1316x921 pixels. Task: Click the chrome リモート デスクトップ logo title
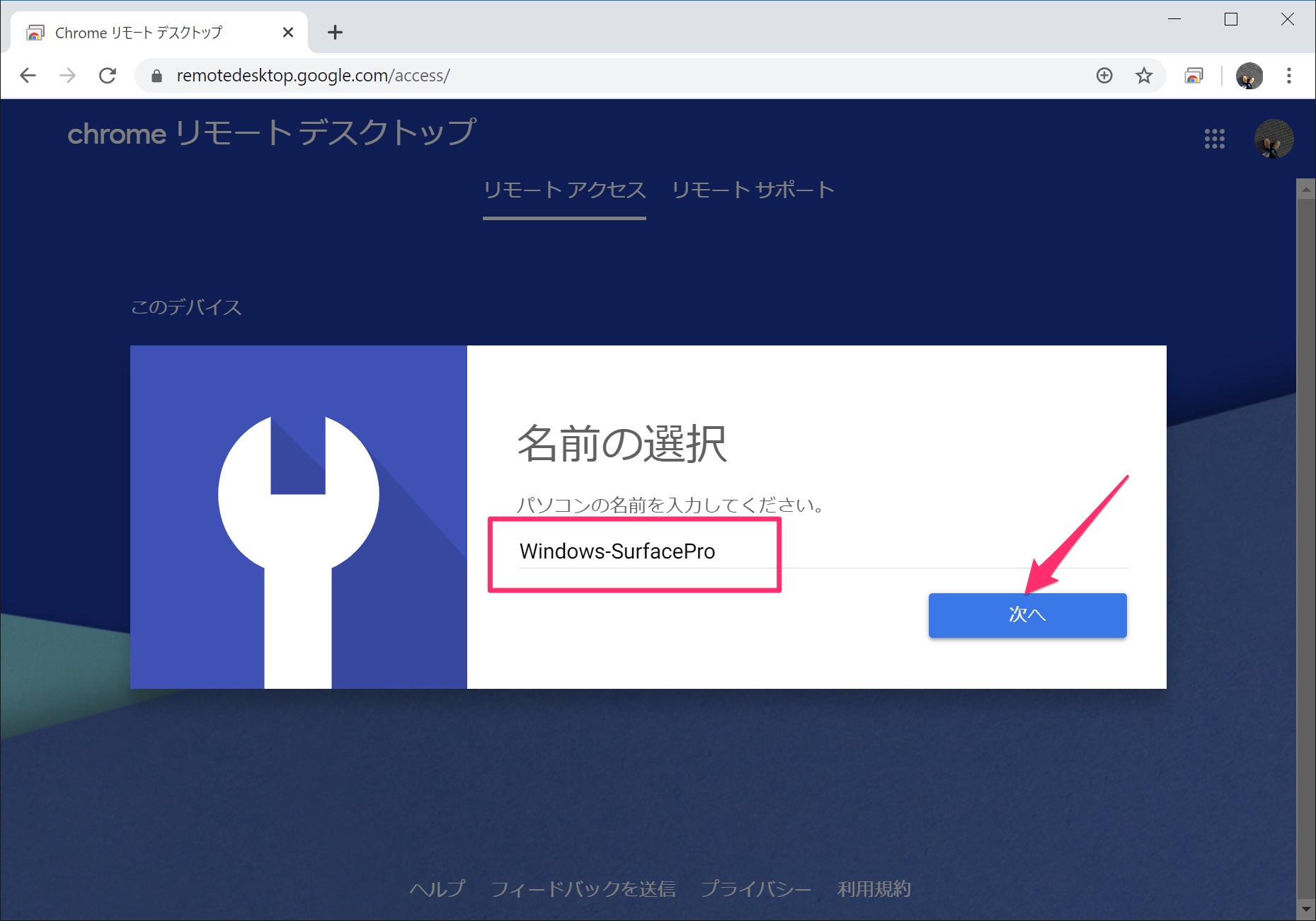coord(272,133)
